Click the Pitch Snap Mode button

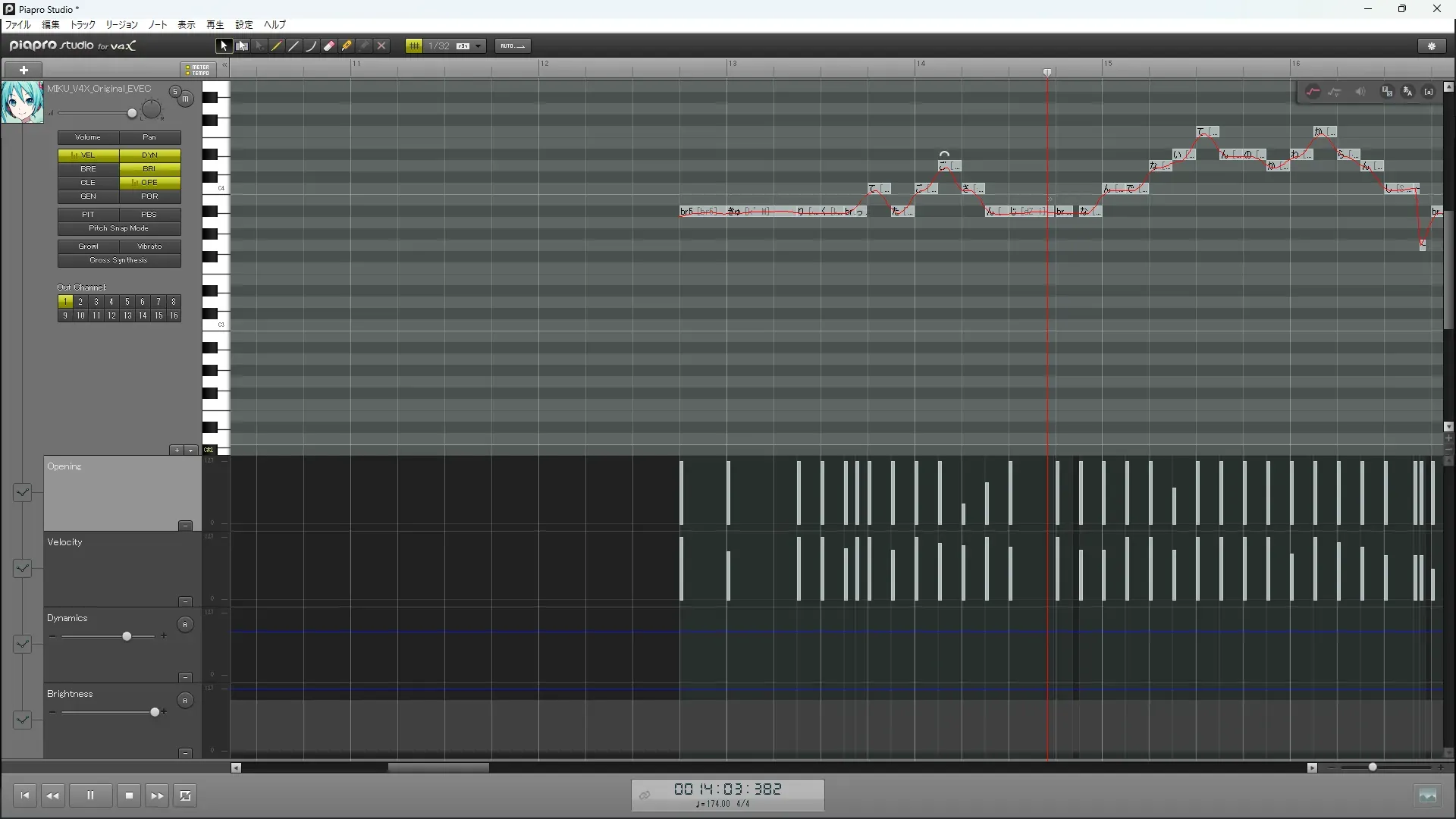(x=119, y=228)
